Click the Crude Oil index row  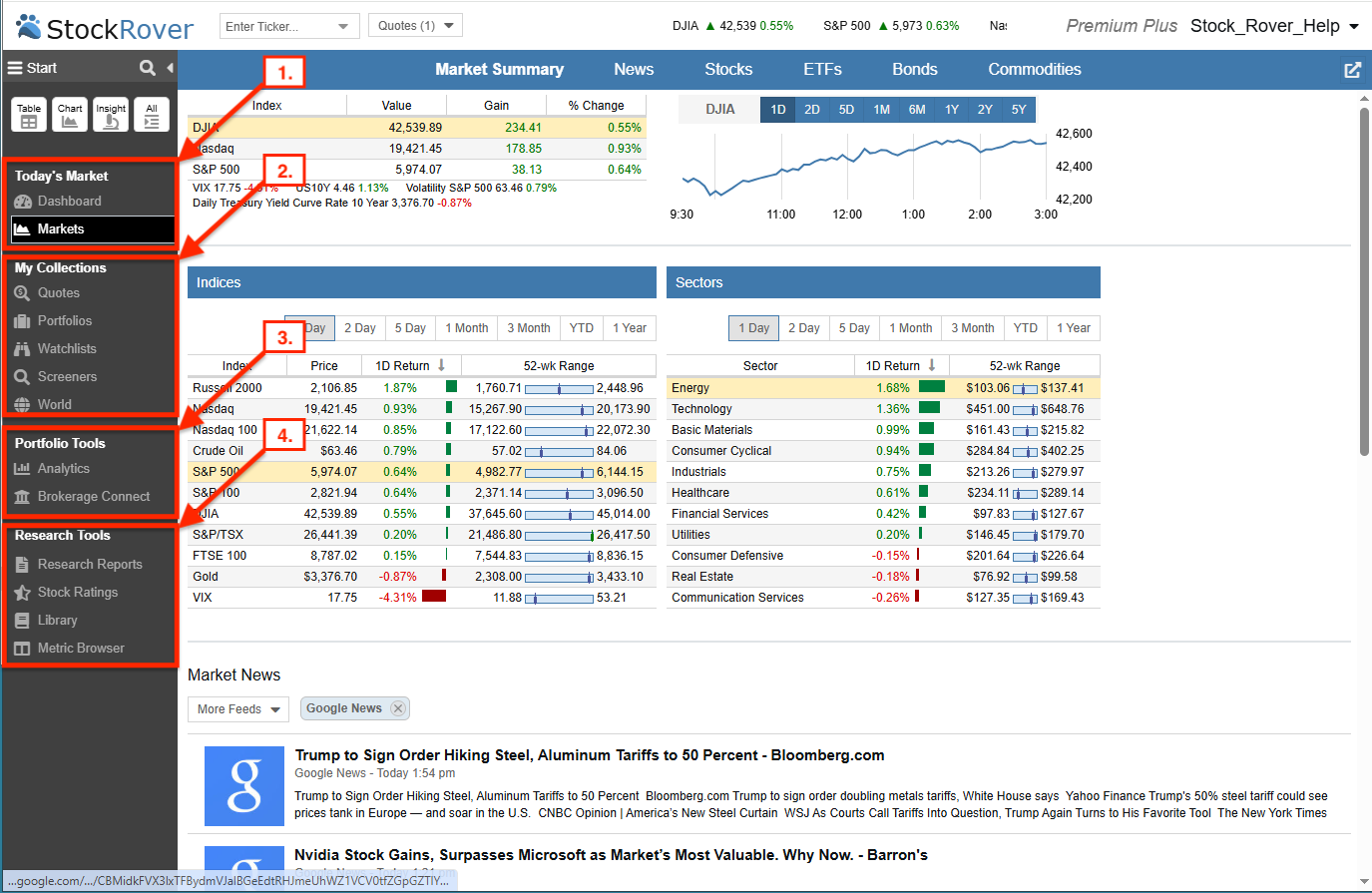(x=422, y=451)
